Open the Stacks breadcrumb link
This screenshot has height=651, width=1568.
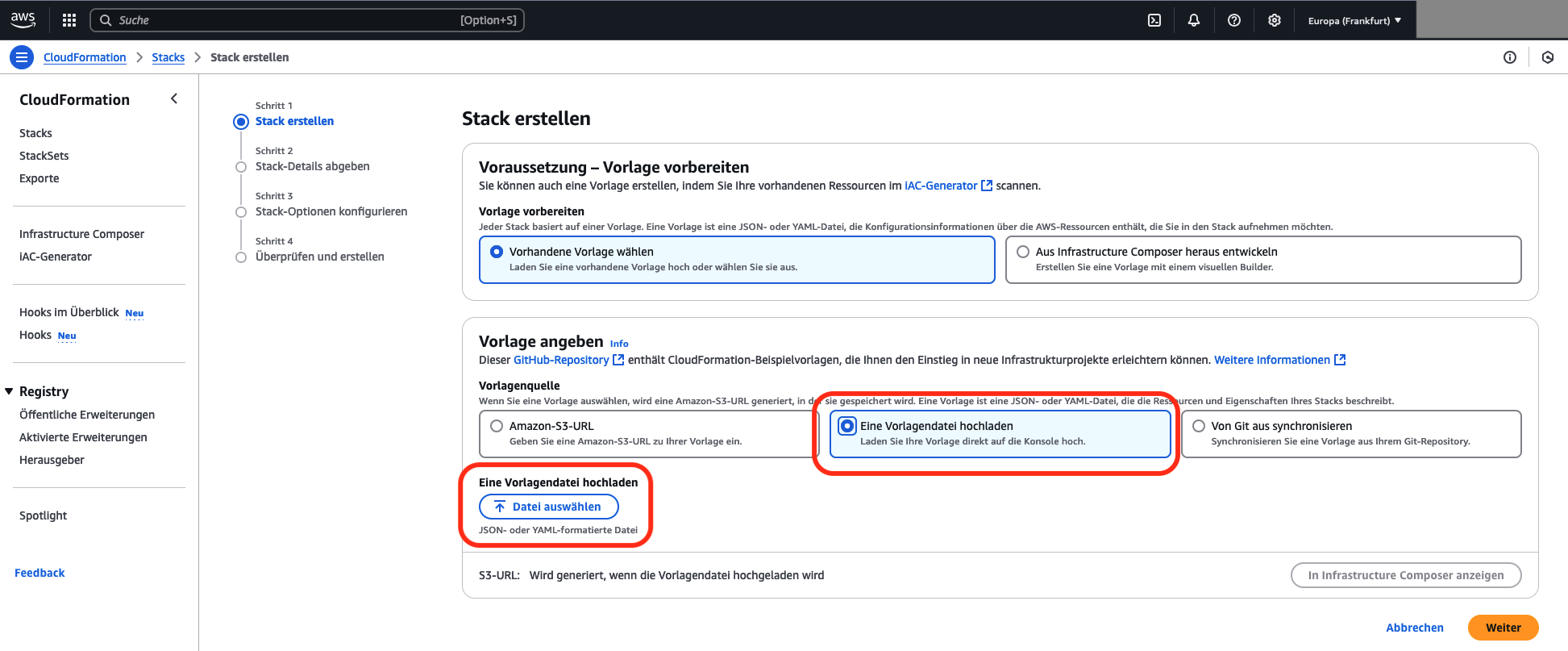pyautogui.click(x=168, y=57)
